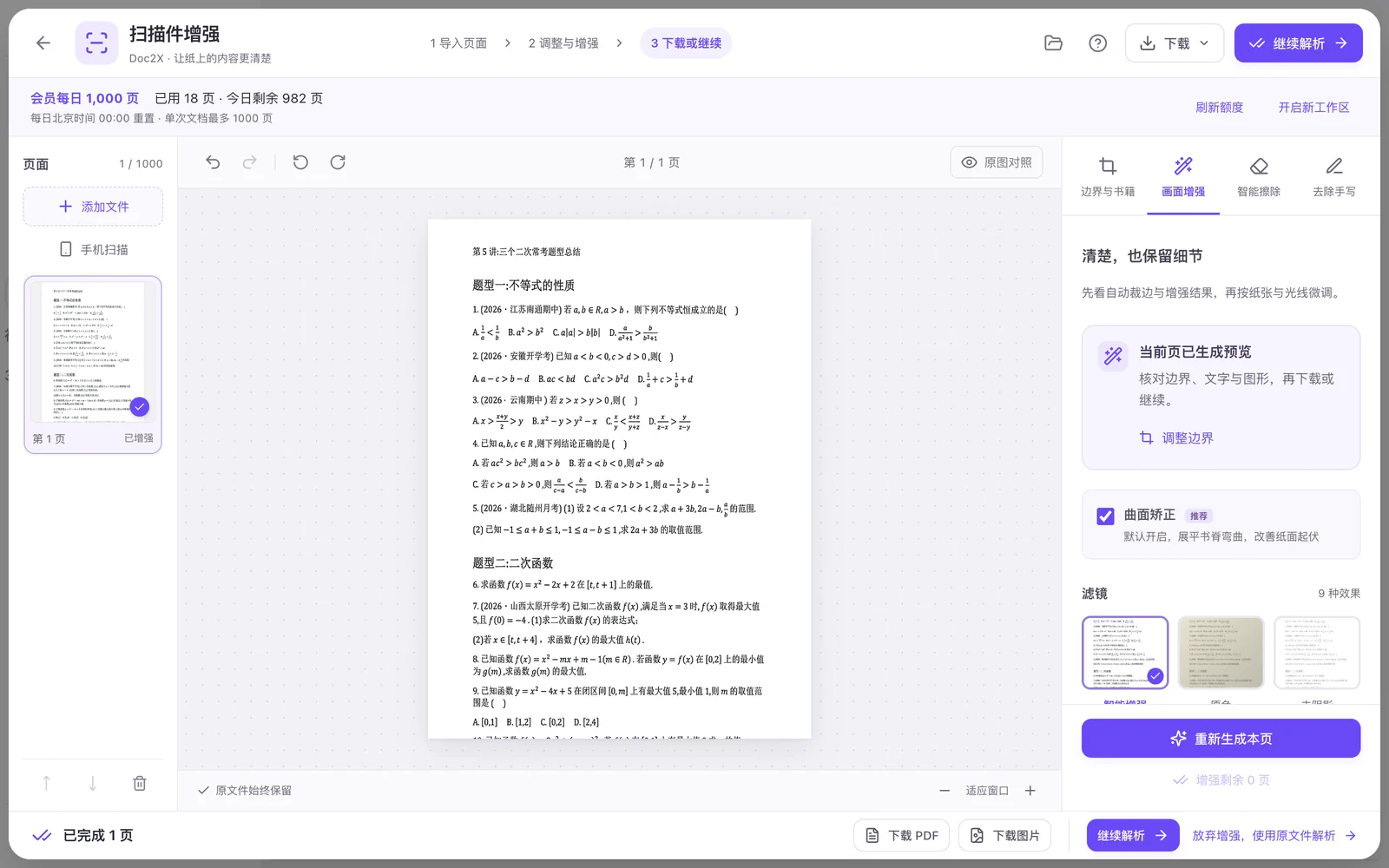Click 适应窗口 fit control

pyautogui.click(x=987, y=791)
